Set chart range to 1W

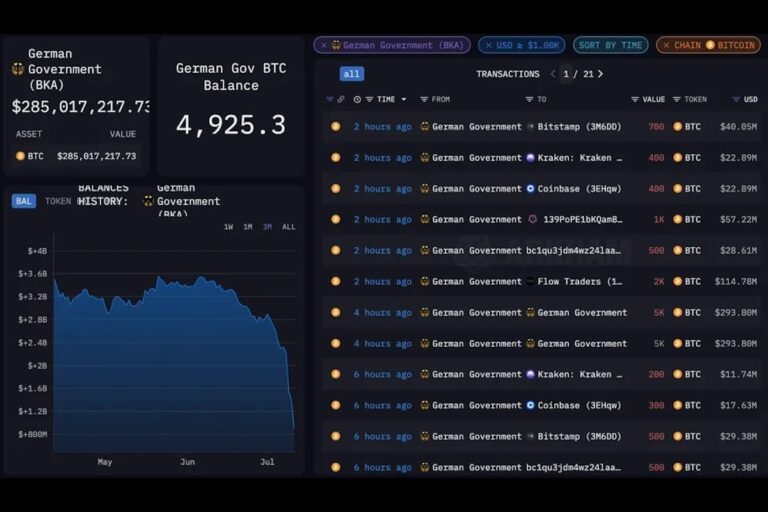(x=228, y=227)
